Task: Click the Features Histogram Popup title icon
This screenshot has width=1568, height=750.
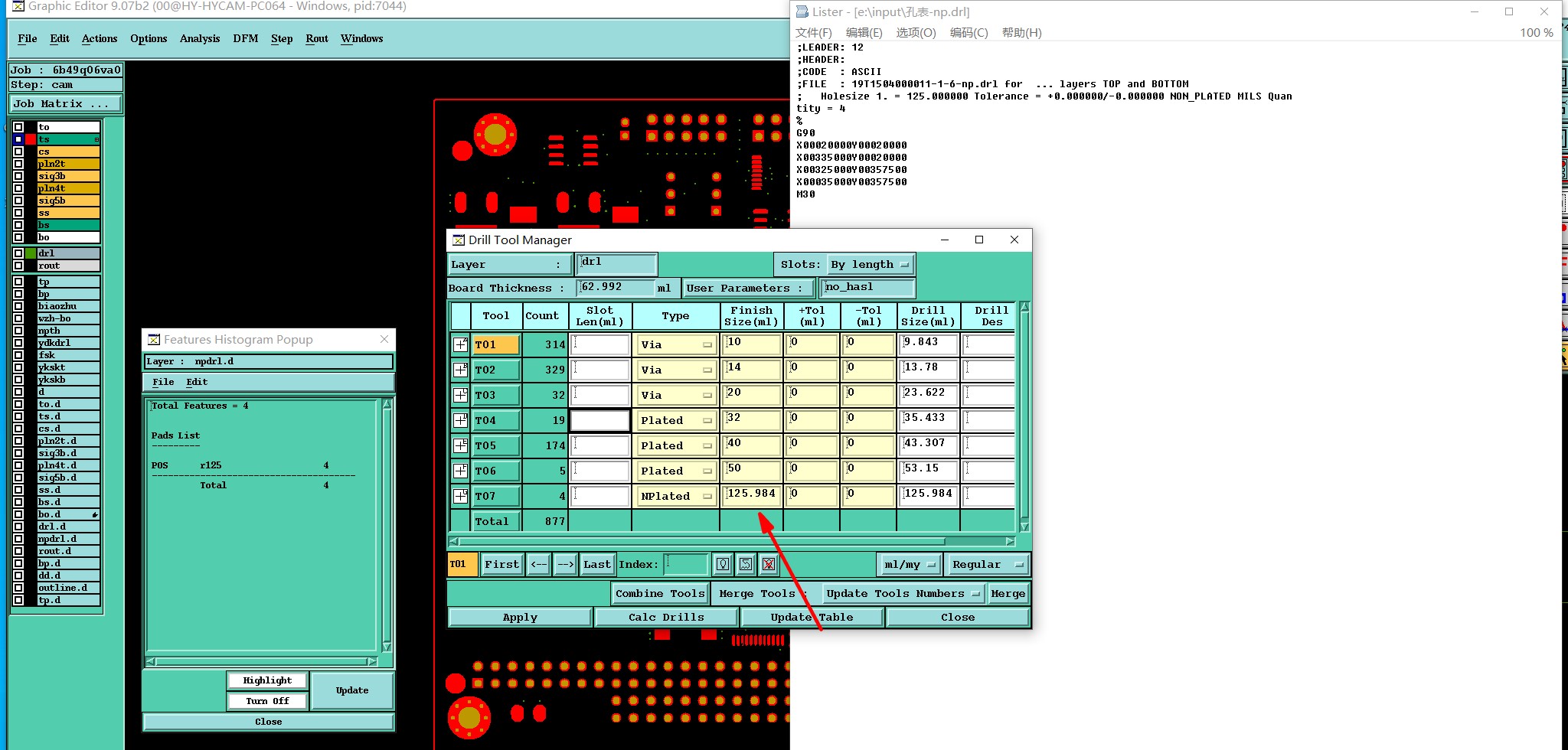Action: (x=154, y=339)
